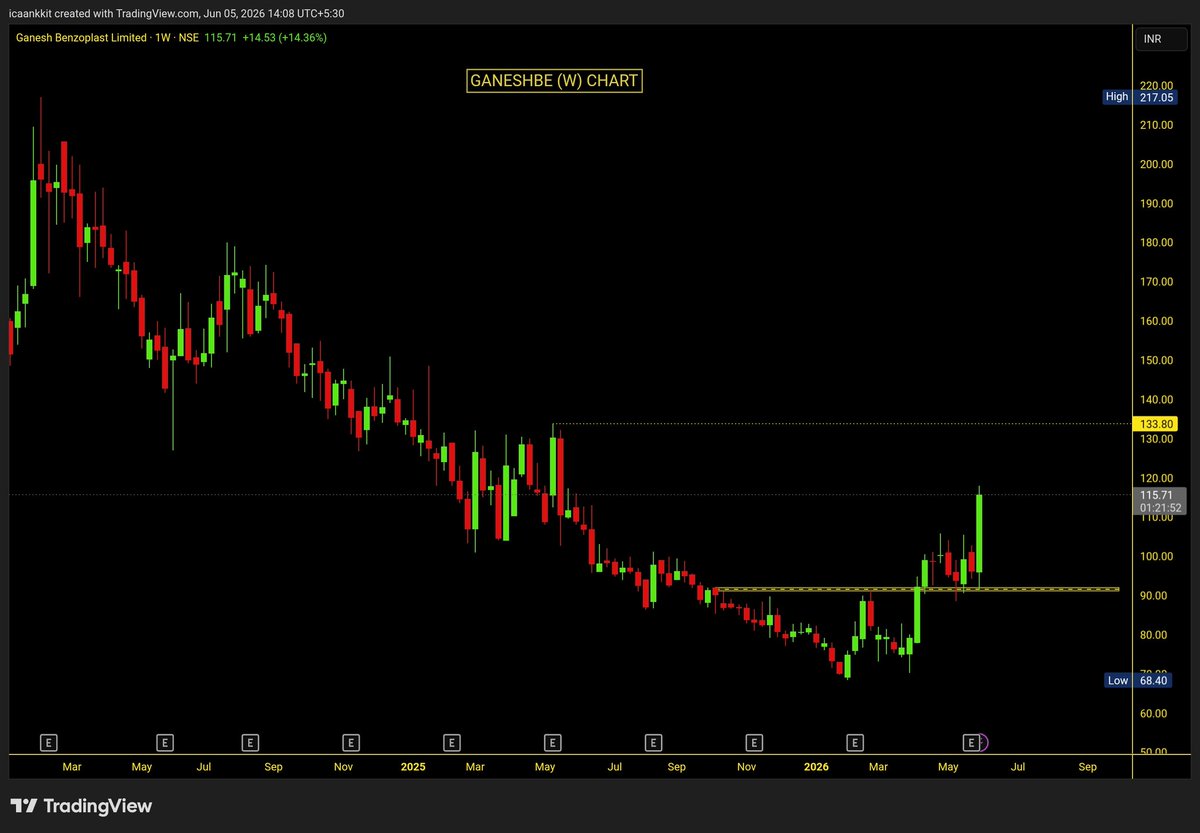
Task: Click the 133.80 price level label
Action: (x=1156, y=424)
